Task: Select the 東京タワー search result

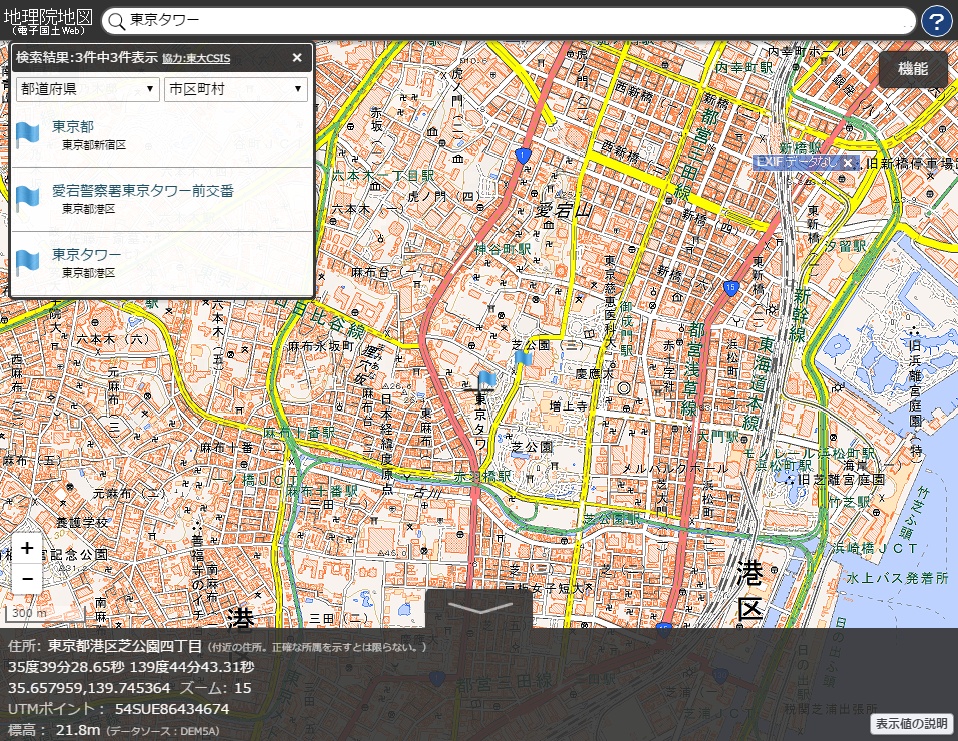Action: pyautogui.click(x=87, y=255)
